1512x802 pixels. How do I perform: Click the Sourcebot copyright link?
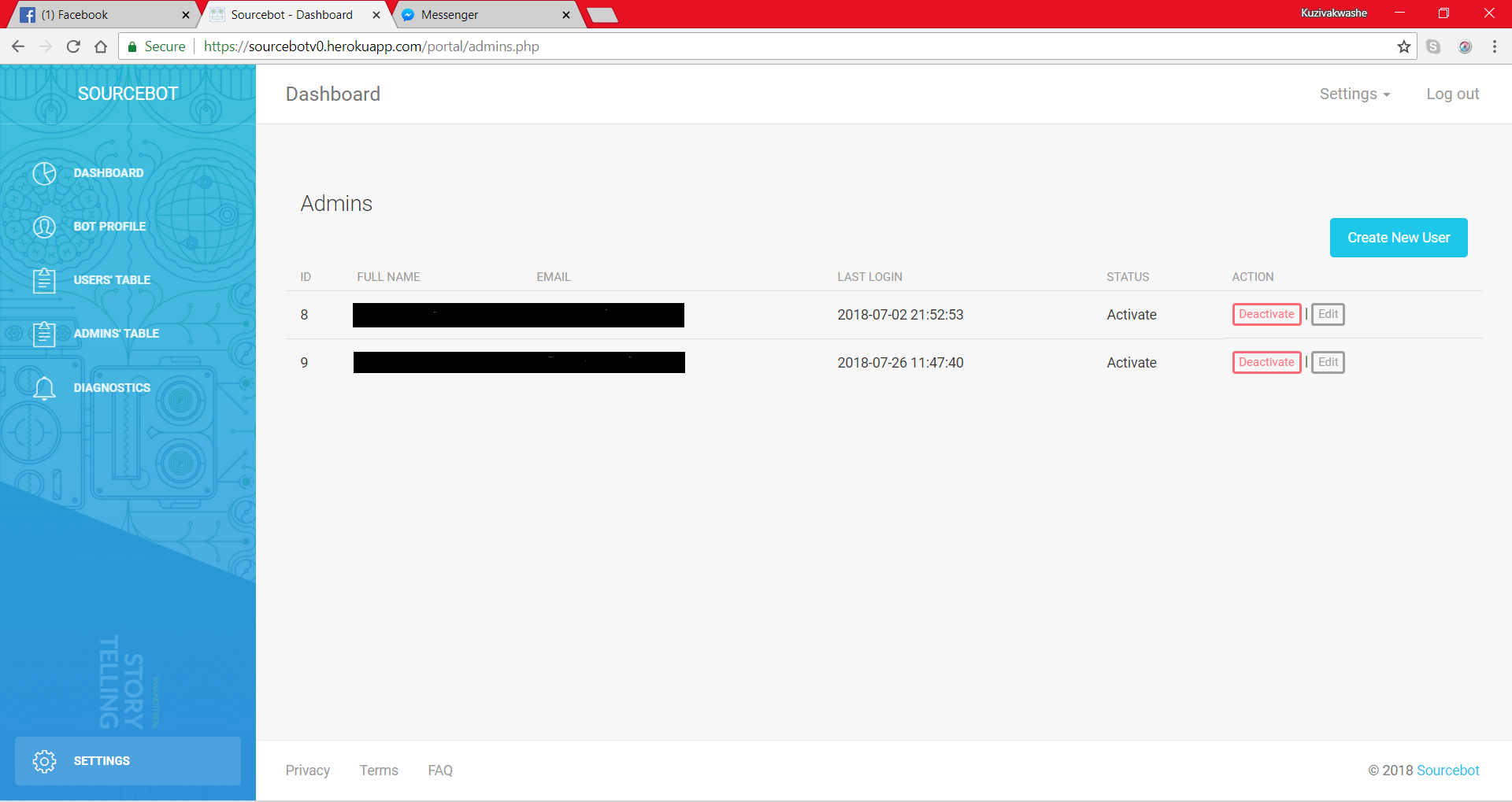click(1448, 771)
